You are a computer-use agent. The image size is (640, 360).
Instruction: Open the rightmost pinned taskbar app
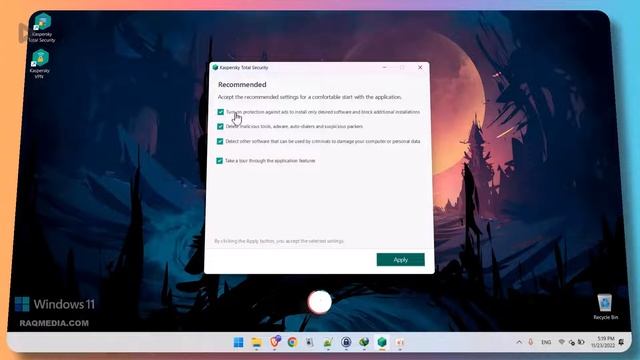tap(400, 342)
